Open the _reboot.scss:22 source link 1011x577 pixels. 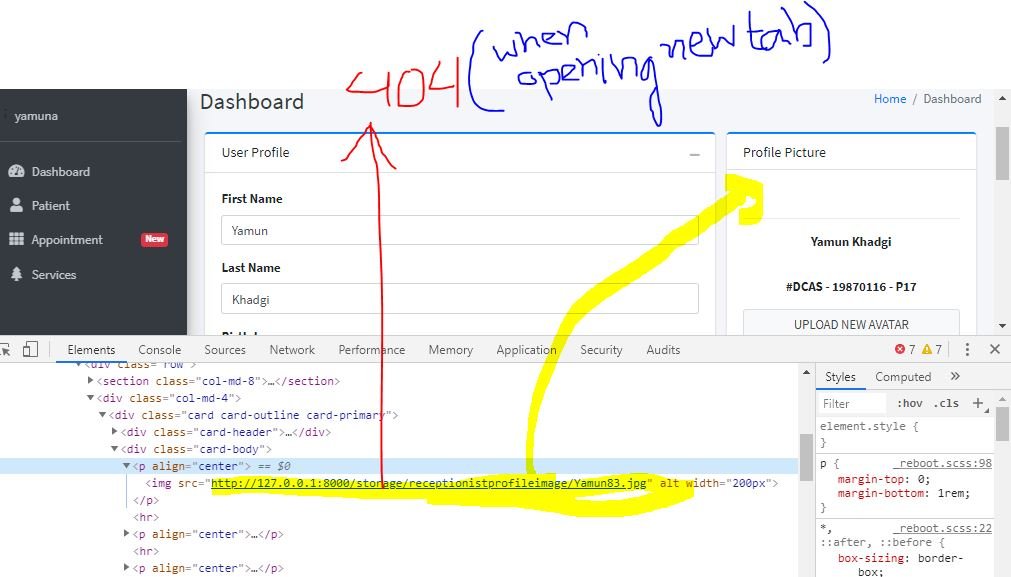(943, 528)
